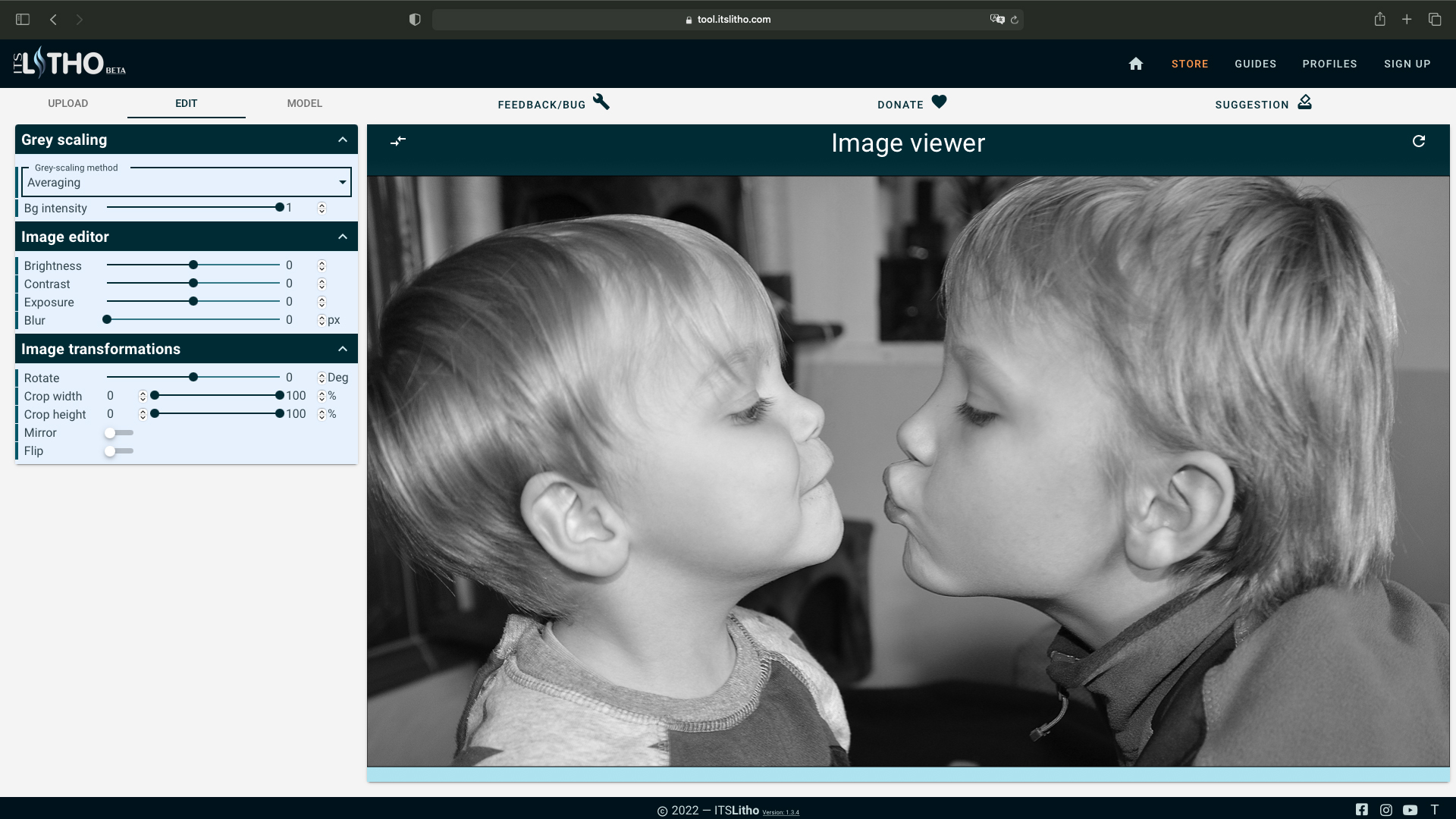
Task: Collapse the Image editor section
Action: [x=343, y=237]
